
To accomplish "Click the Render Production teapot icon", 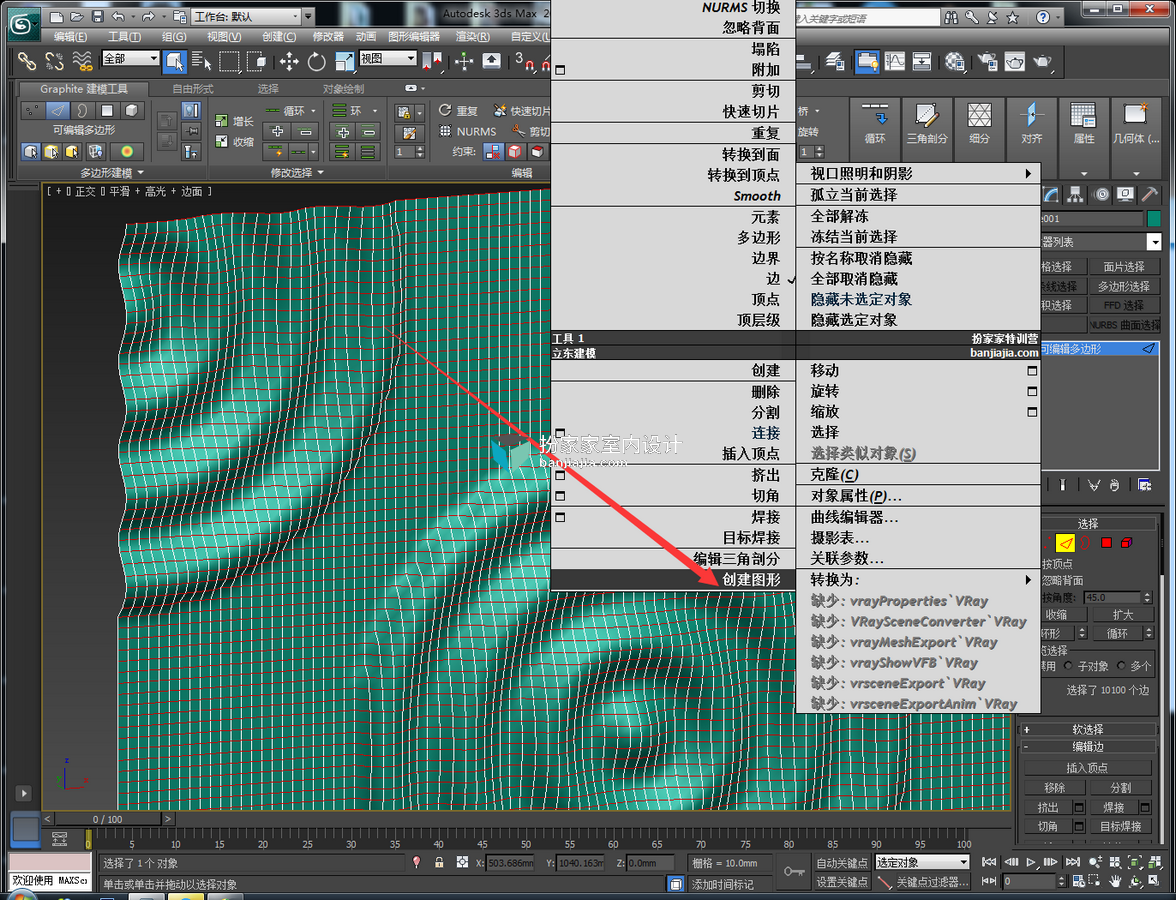I will coord(1043,61).
